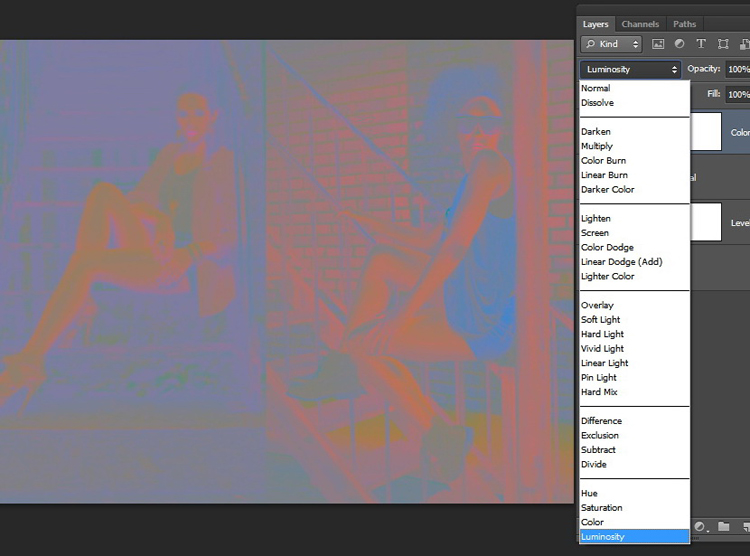The image size is (750, 556).
Task: Choose Exclusion blend mode
Action: [x=634, y=435]
